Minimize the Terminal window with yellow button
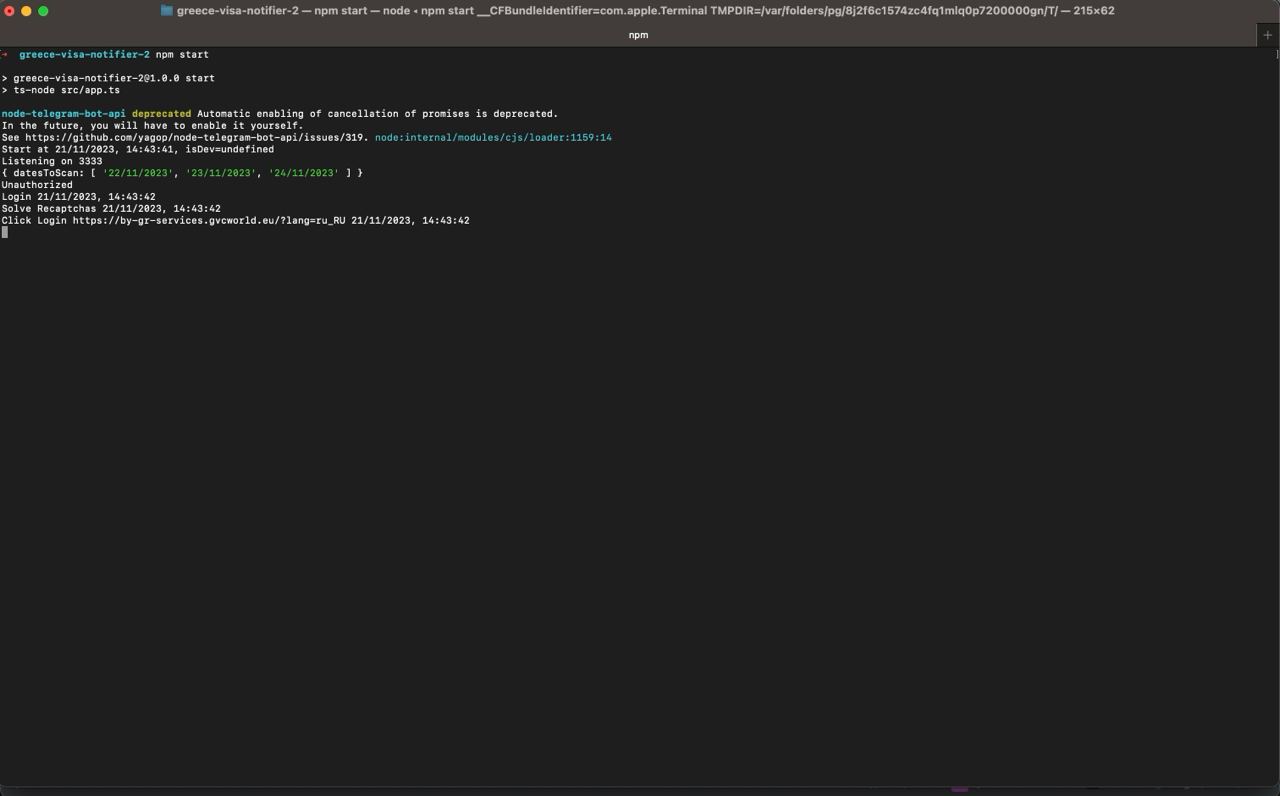The height and width of the screenshot is (796, 1280). pos(27,11)
